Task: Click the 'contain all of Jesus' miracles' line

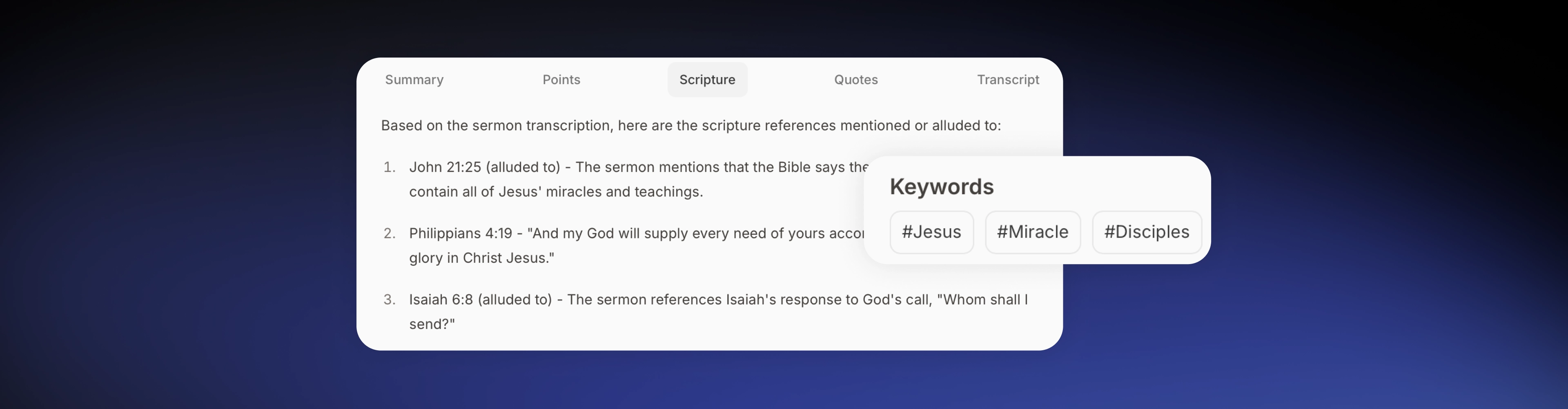Action: [556, 192]
